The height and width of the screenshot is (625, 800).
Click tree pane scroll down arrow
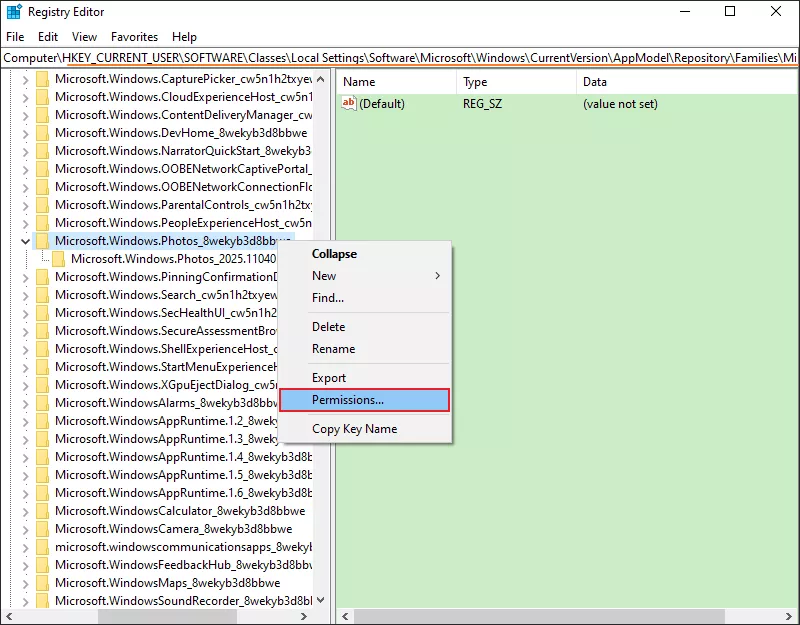click(x=320, y=601)
